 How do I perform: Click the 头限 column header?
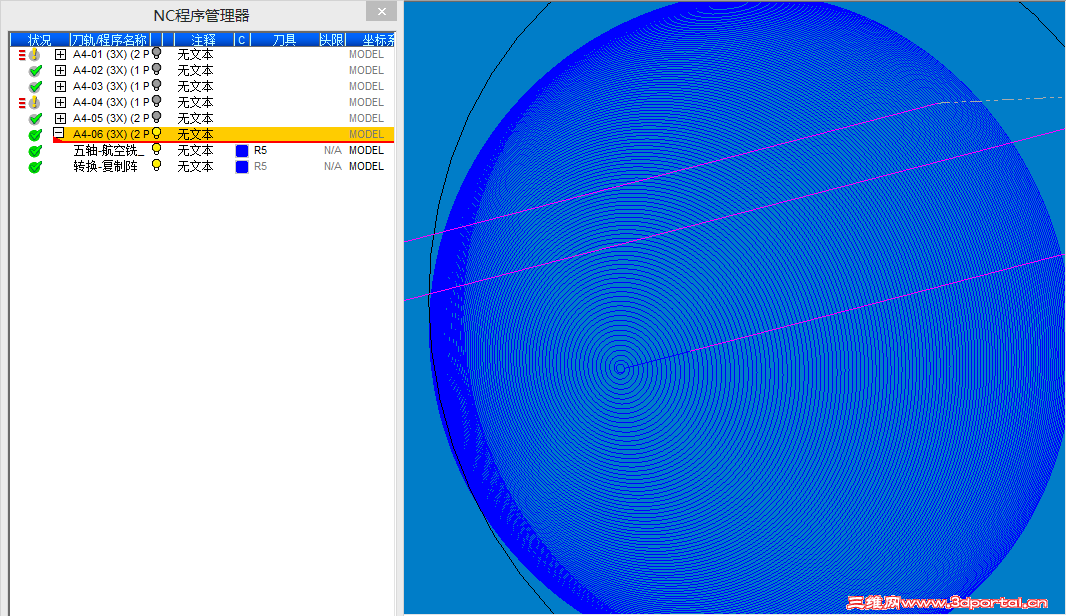(332, 39)
